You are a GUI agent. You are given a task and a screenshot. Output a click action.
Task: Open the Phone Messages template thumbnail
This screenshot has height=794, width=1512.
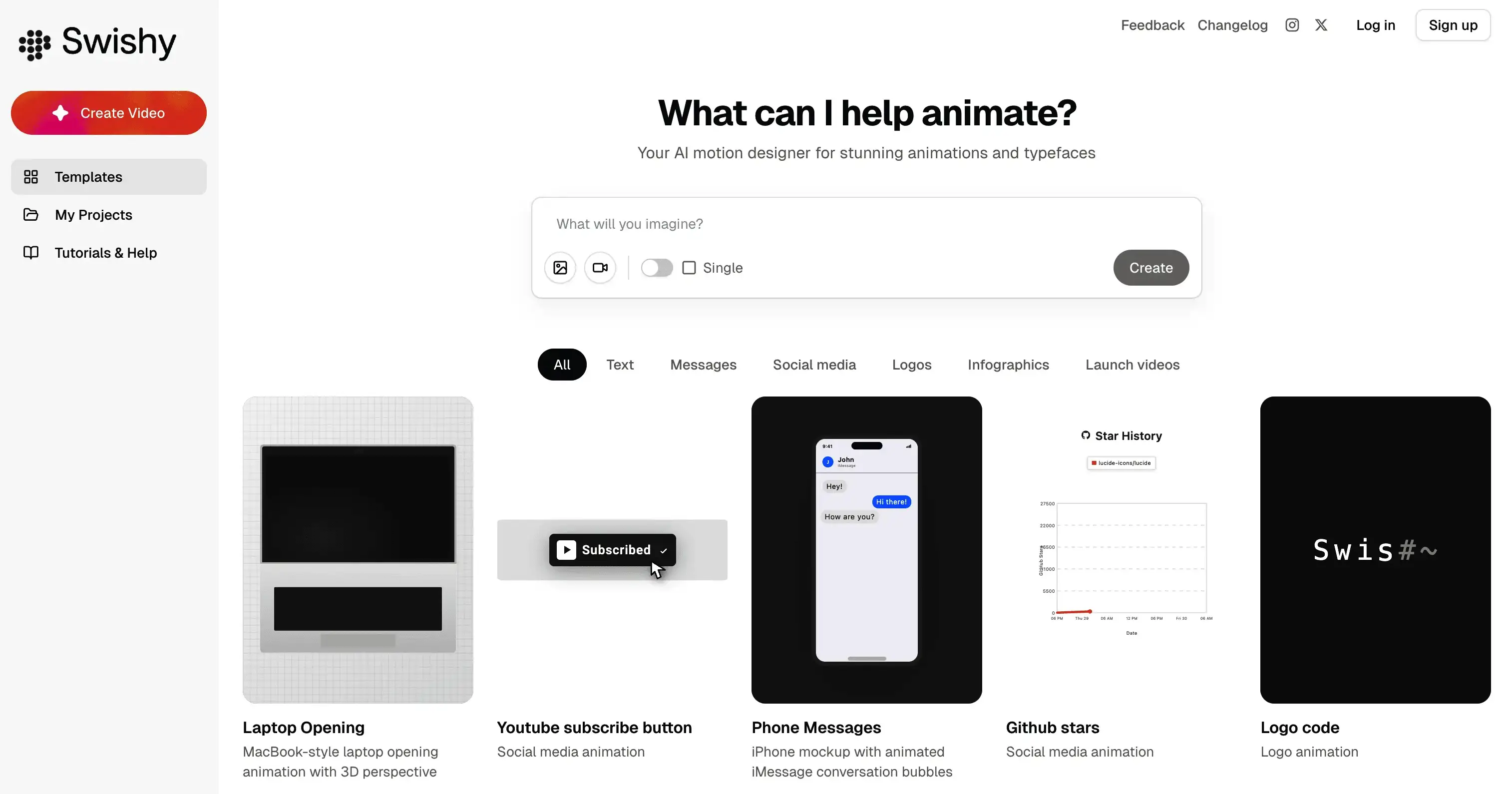[866, 549]
